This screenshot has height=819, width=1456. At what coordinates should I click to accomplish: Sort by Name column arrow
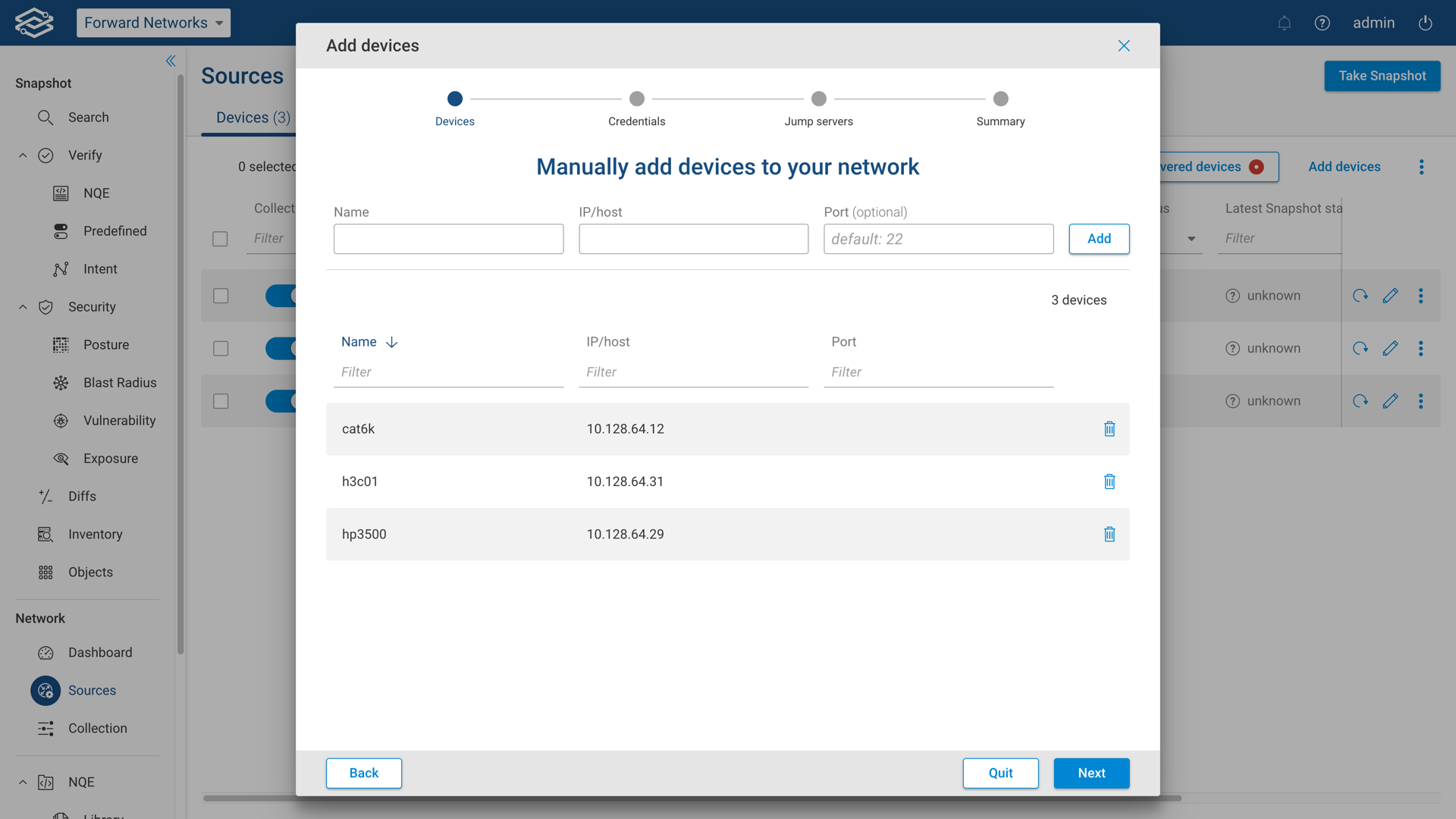[391, 343]
